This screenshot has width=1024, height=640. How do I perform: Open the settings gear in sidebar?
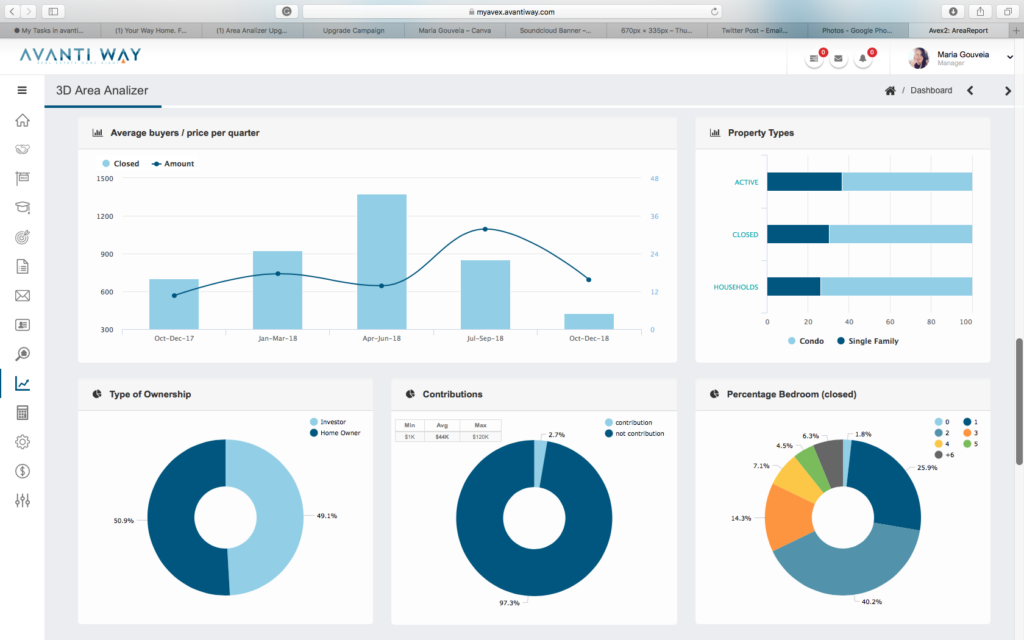coord(22,442)
